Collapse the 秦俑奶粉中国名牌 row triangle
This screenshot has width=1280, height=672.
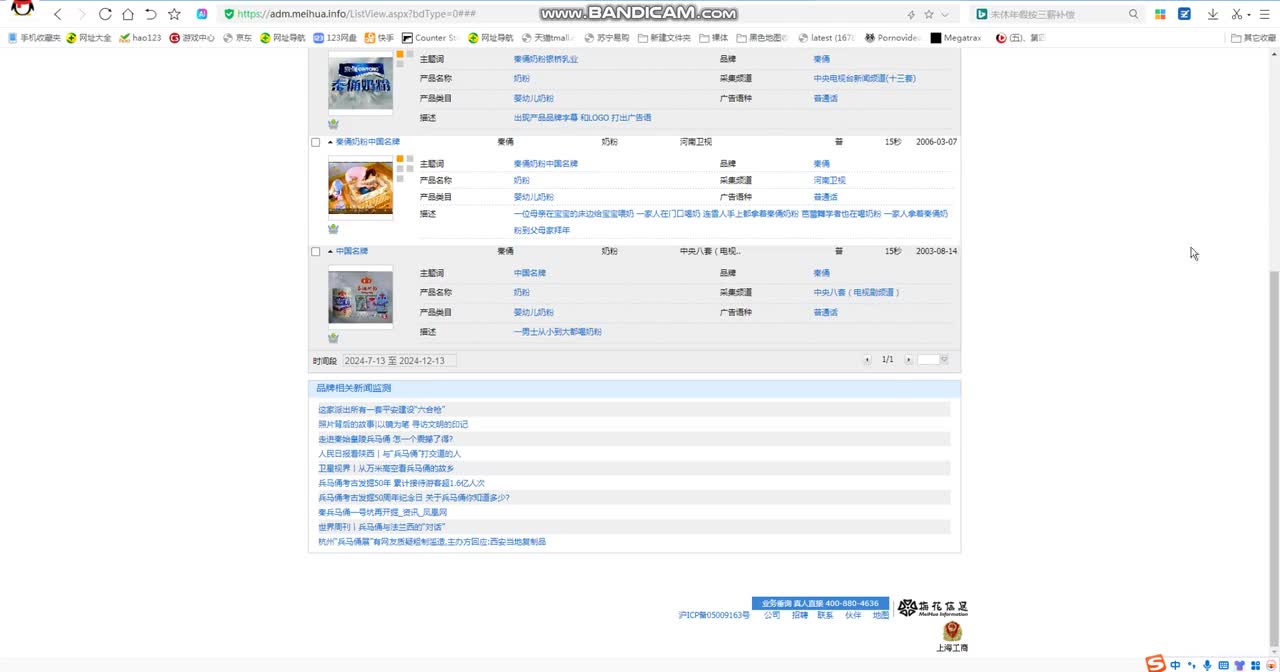click(330, 142)
